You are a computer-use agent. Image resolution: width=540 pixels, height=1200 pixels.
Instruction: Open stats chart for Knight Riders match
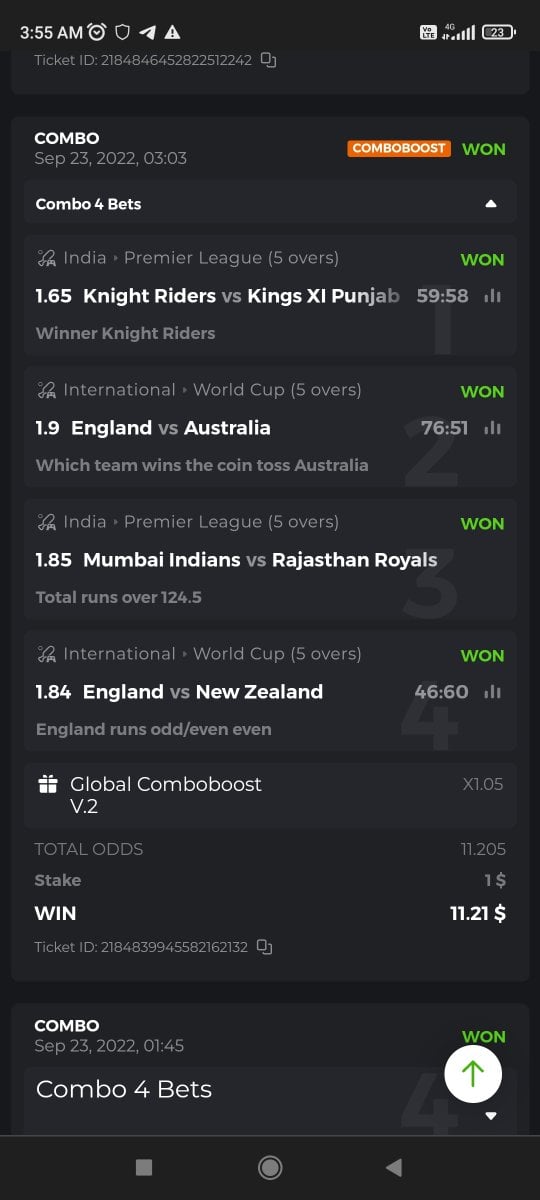coord(492,296)
